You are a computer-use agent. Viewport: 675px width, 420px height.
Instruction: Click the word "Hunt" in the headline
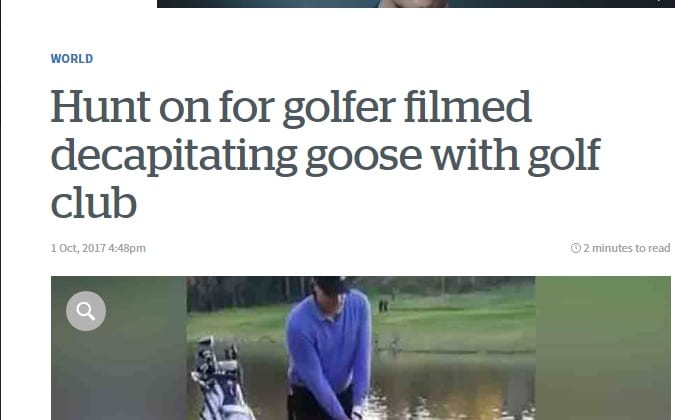pos(100,107)
